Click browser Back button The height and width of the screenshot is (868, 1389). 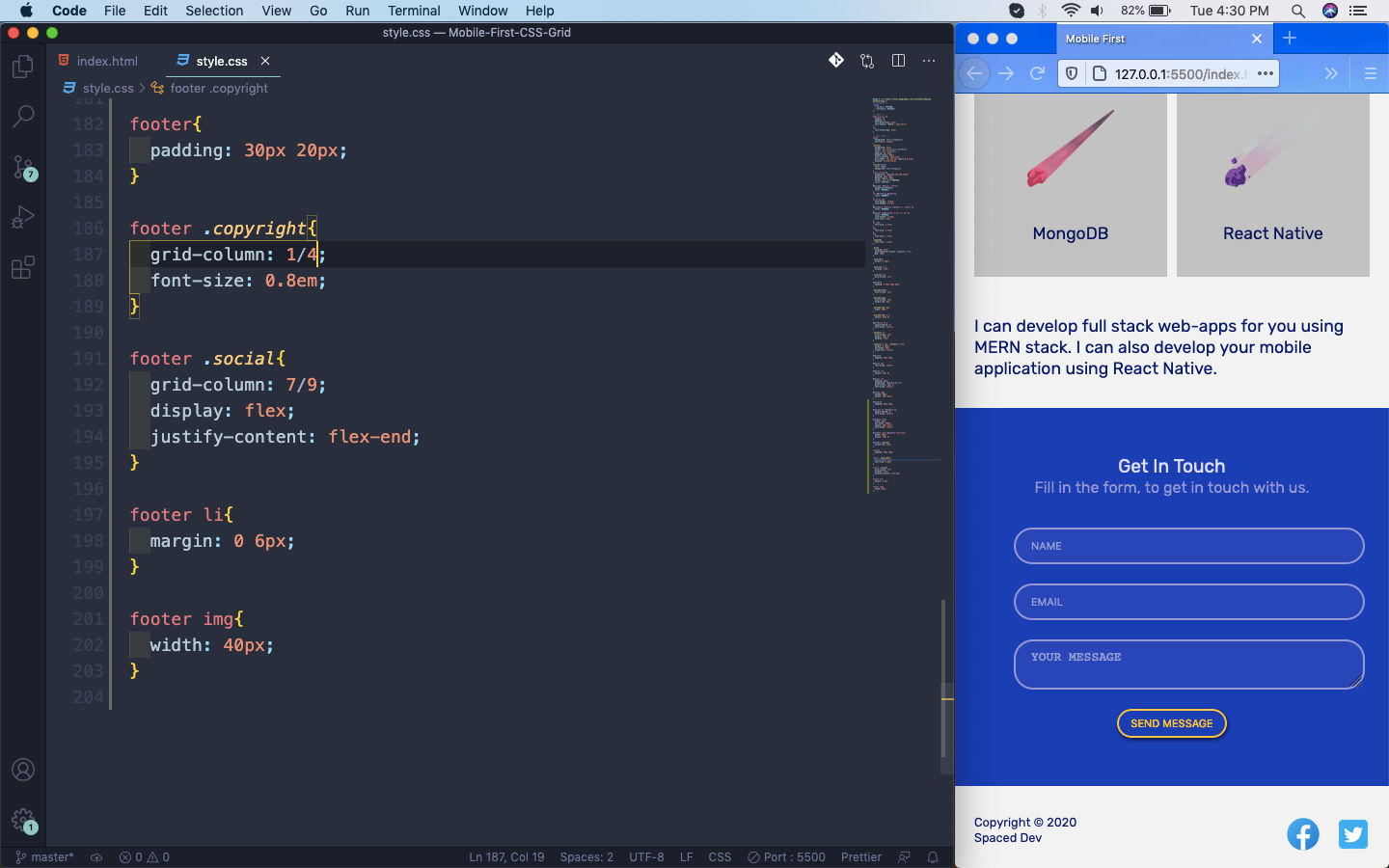click(x=974, y=73)
